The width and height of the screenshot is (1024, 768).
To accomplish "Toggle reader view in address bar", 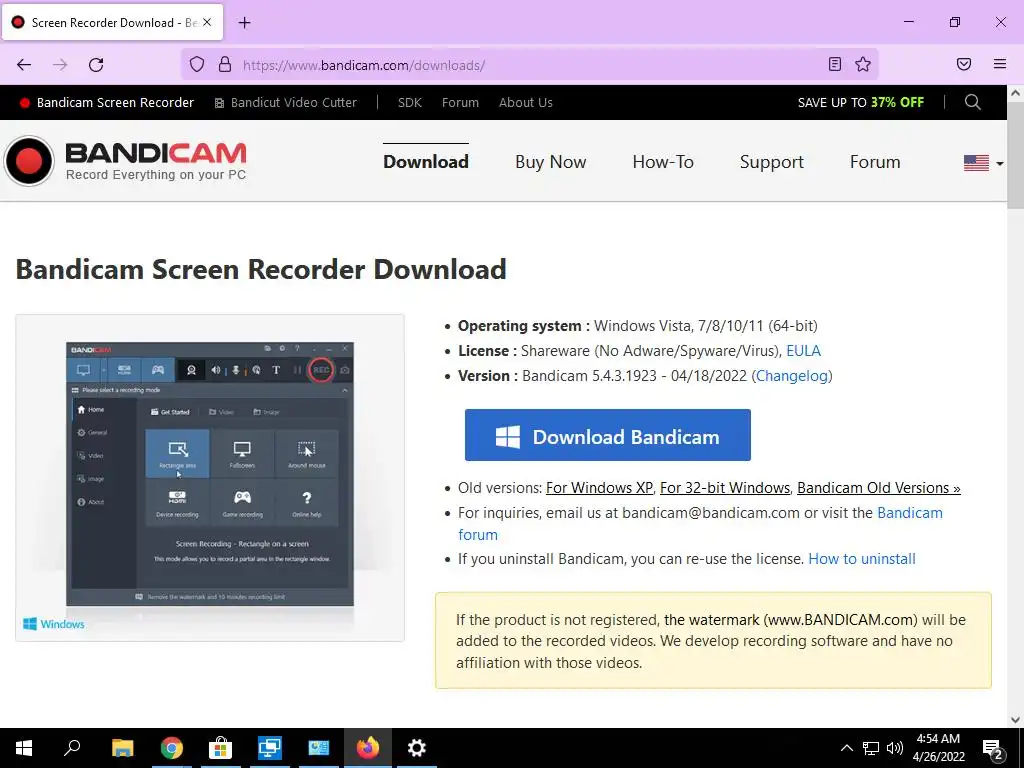I will pyautogui.click(x=835, y=64).
